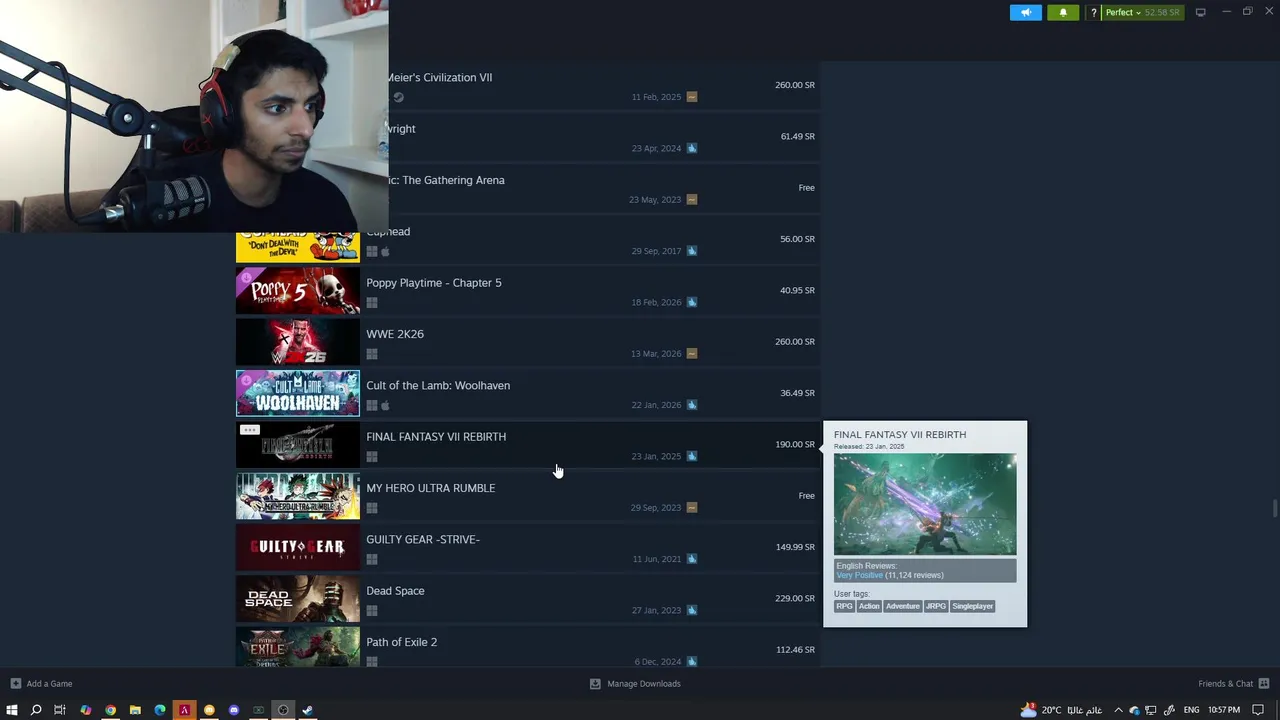The width and height of the screenshot is (1280, 720).
Task: Open OBS Studio from the taskbar
Action: click(x=283, y=710)
